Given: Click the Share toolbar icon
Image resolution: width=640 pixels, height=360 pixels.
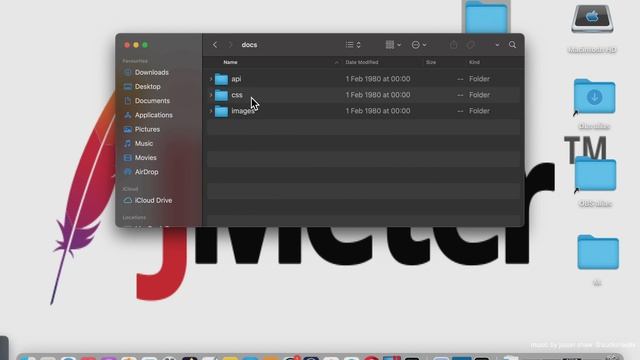Looking at the screenshot, I should (453, 45).
